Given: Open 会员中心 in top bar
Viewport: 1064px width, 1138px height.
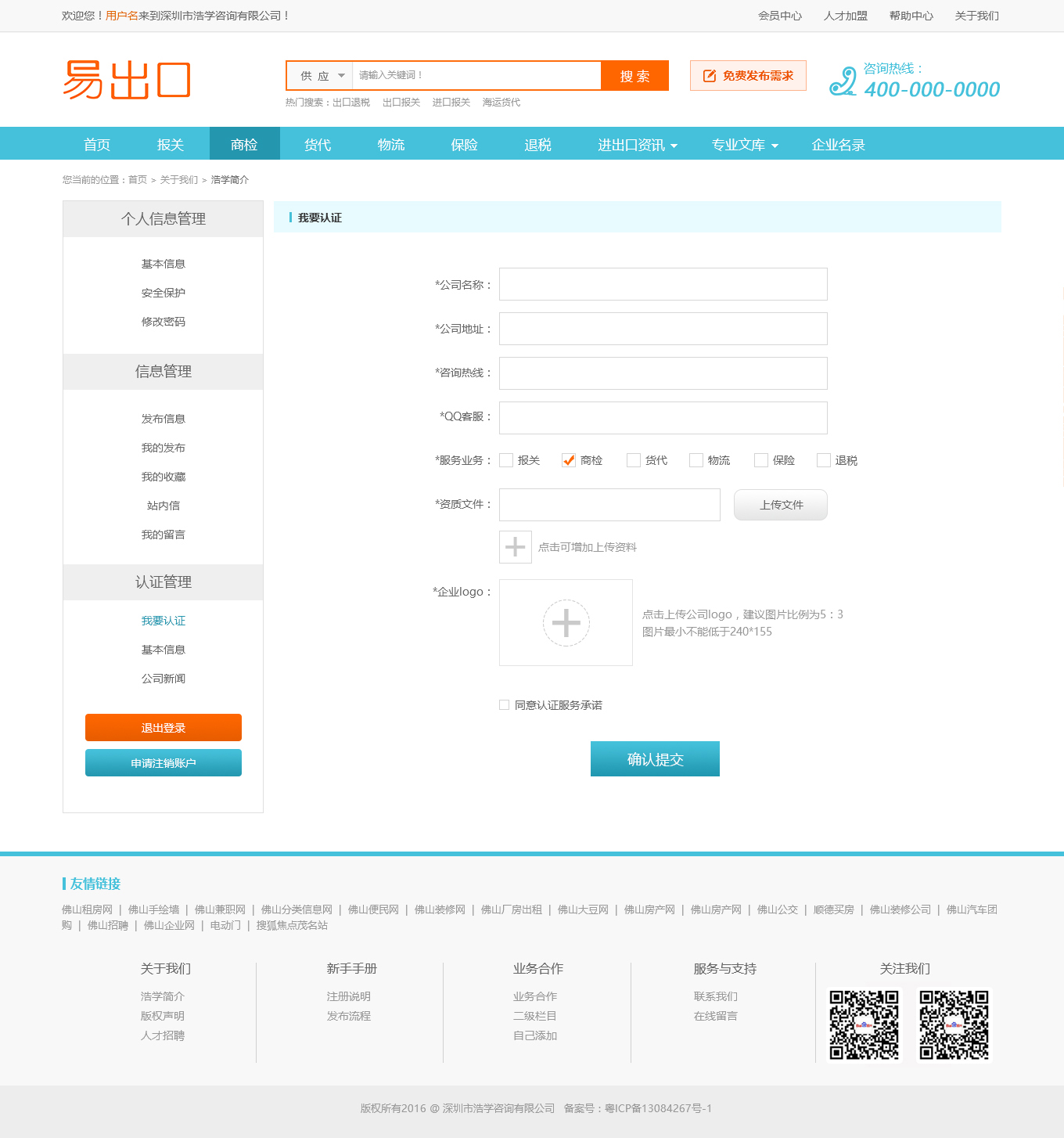Looking at the screenshot, I should pos(780,16).
